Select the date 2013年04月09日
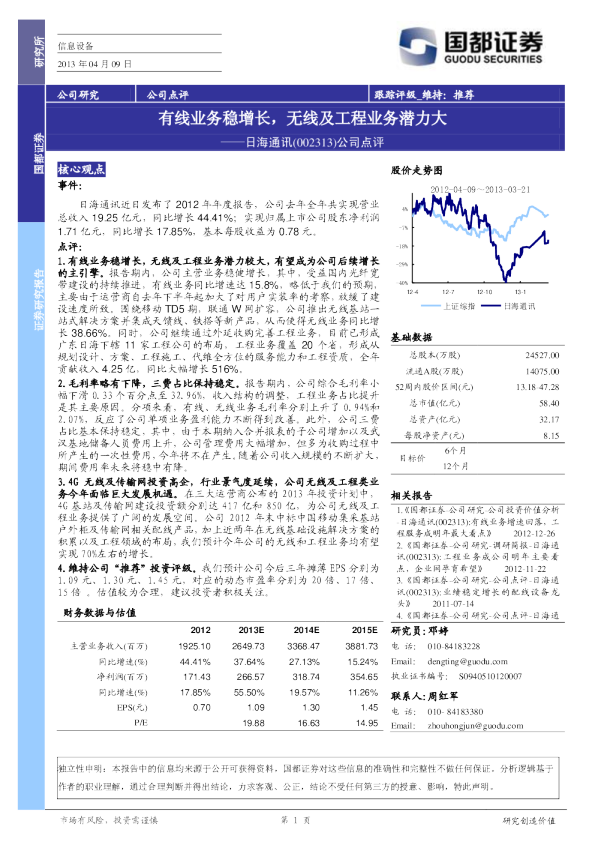Image resolution: width=595 pixels, height=842 pixels. (x=95, y=64)
